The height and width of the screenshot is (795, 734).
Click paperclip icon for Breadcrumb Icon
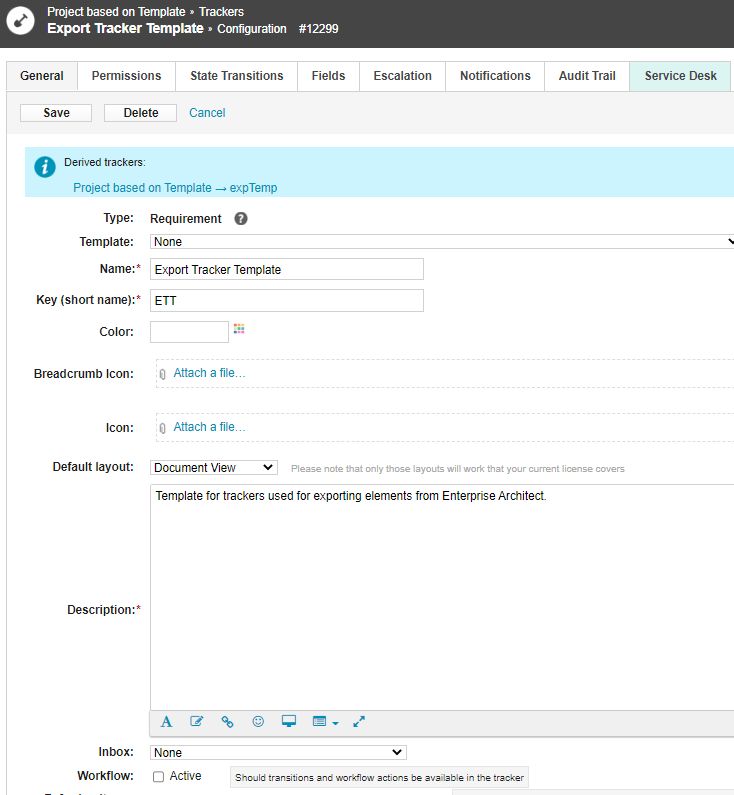(162, 374)
